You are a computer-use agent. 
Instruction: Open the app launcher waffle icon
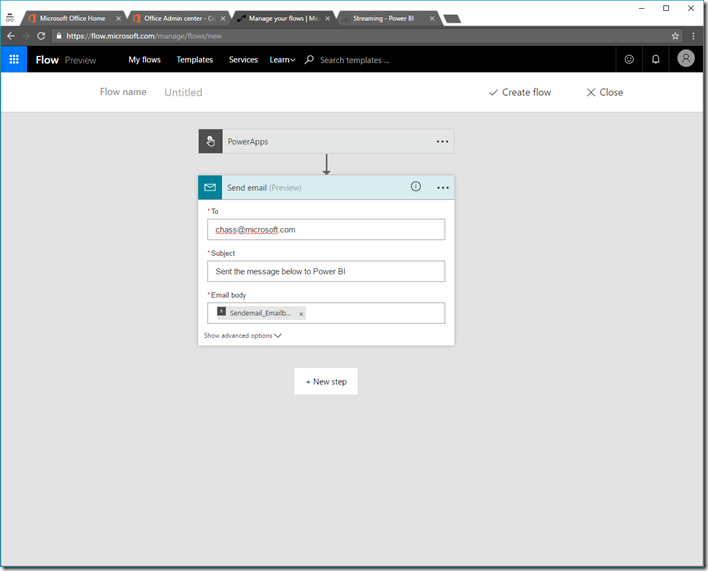[x=14, y=59]
